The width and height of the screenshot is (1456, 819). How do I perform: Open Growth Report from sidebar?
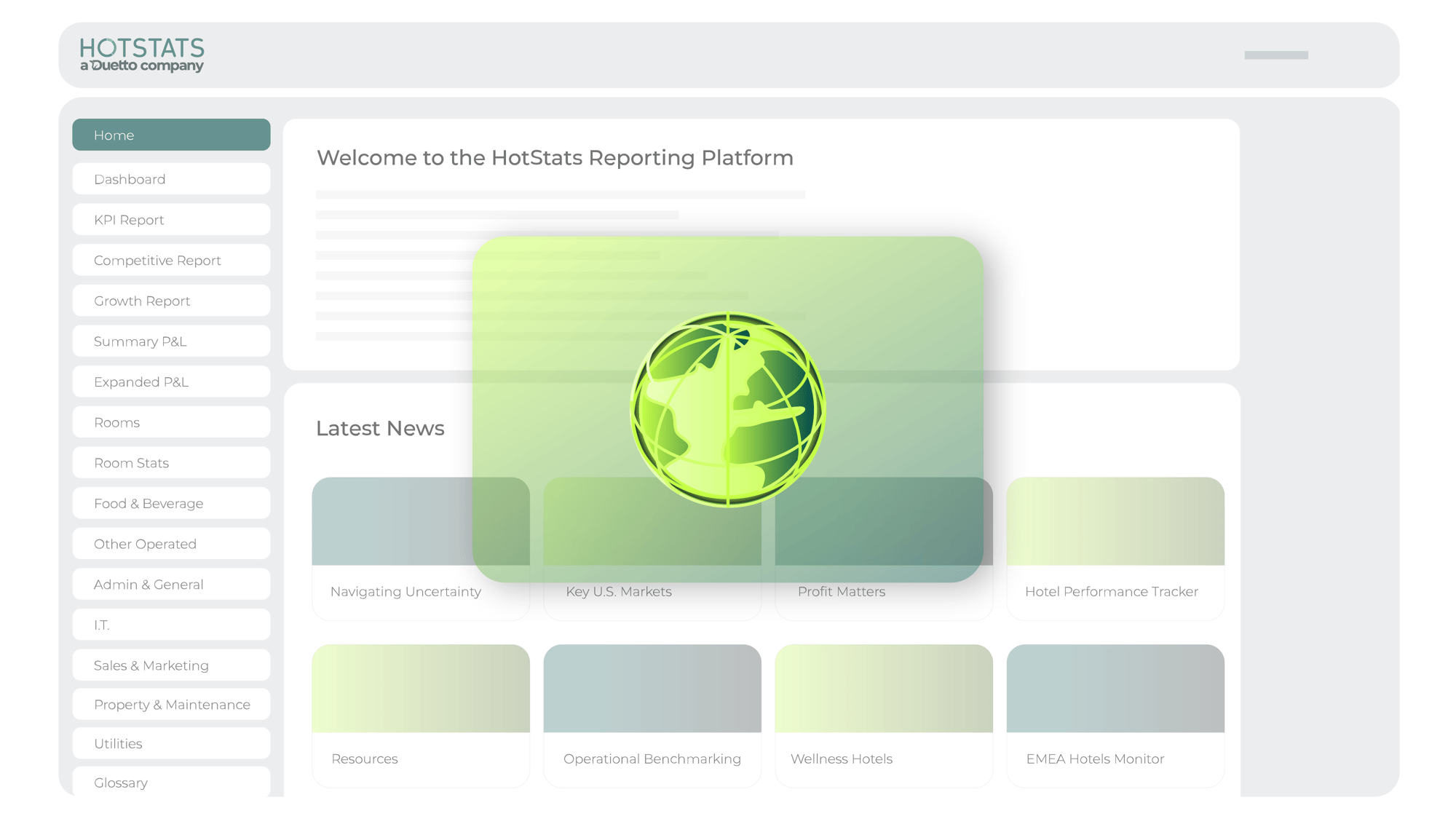[x=171, y=301]
